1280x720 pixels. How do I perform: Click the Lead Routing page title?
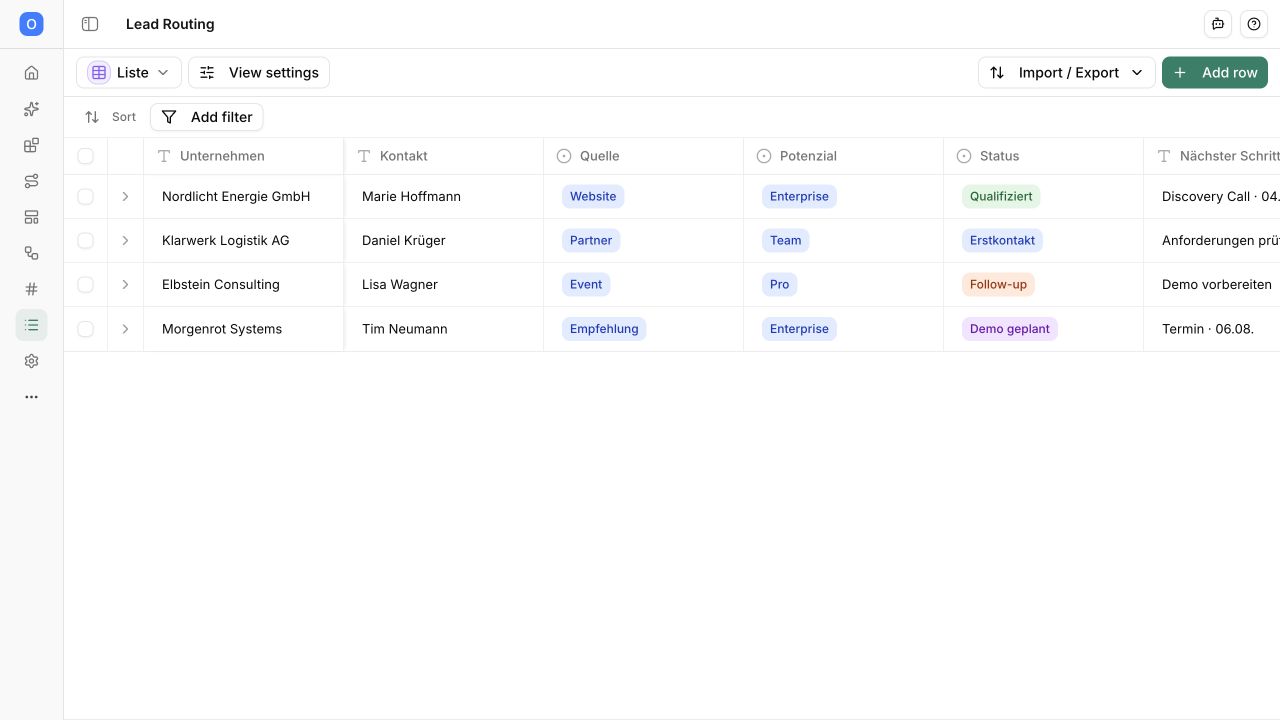tap(170, 24)
